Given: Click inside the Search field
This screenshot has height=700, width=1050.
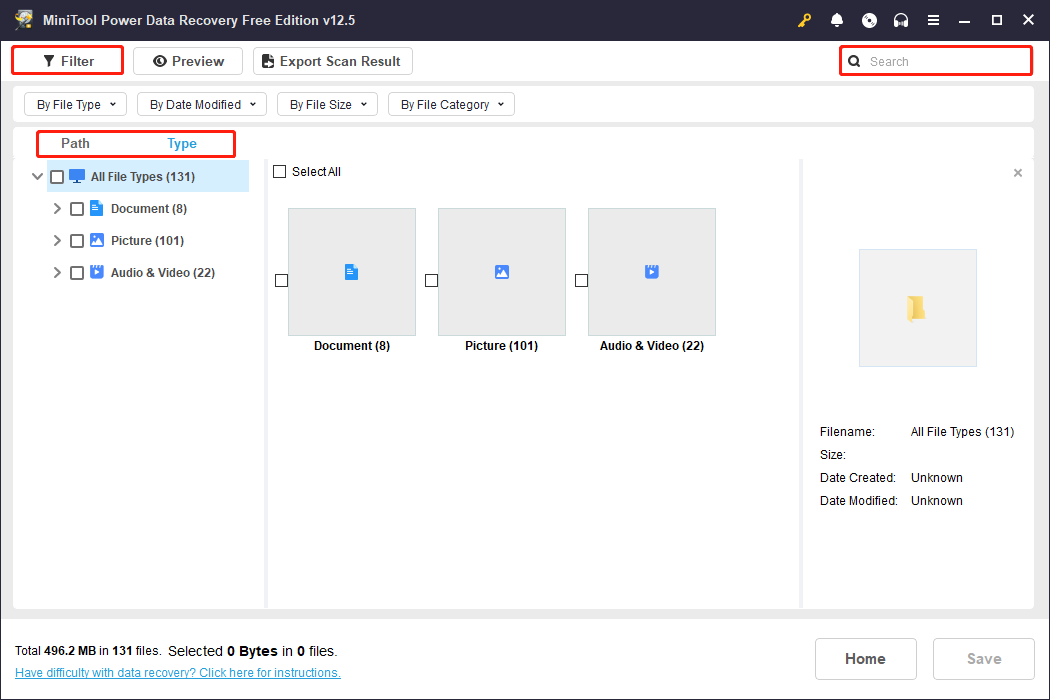Looking at the screenshot, I should click(935, 61).
